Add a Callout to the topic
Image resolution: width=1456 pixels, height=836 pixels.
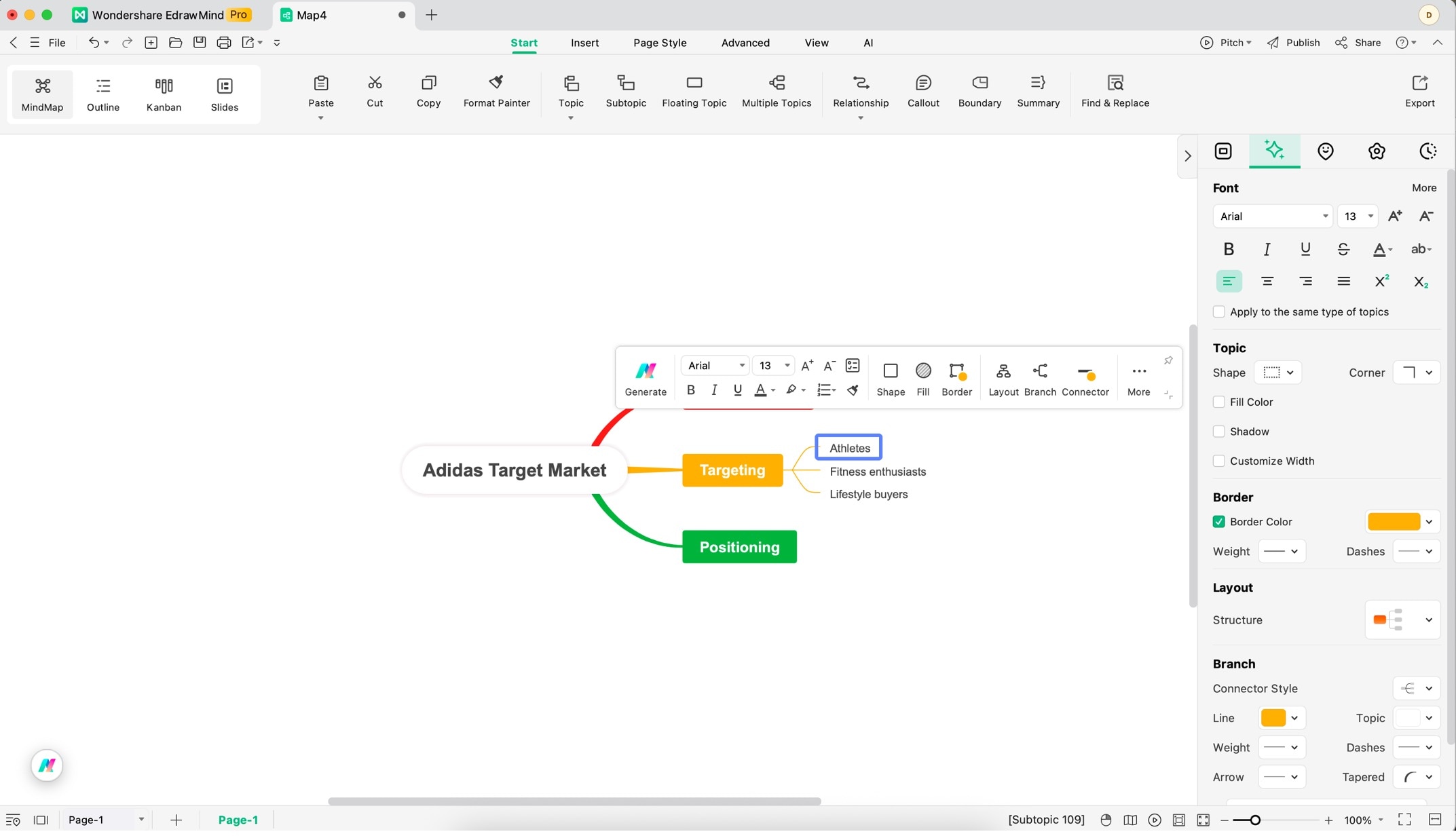coord(923,92)
